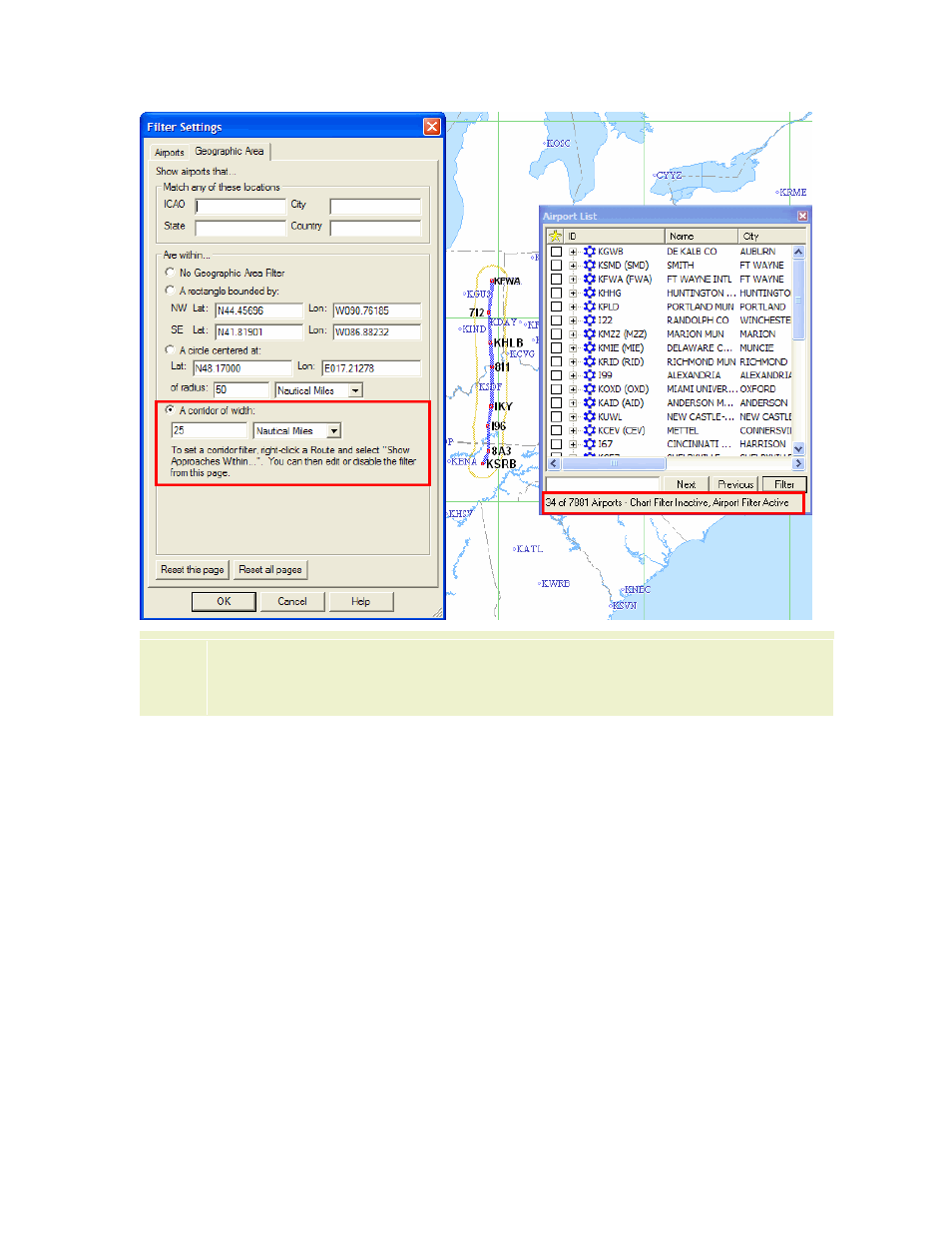Open Help for Filter Settings
This screenshot has width=952, height=1233.
tap(360, 601)
